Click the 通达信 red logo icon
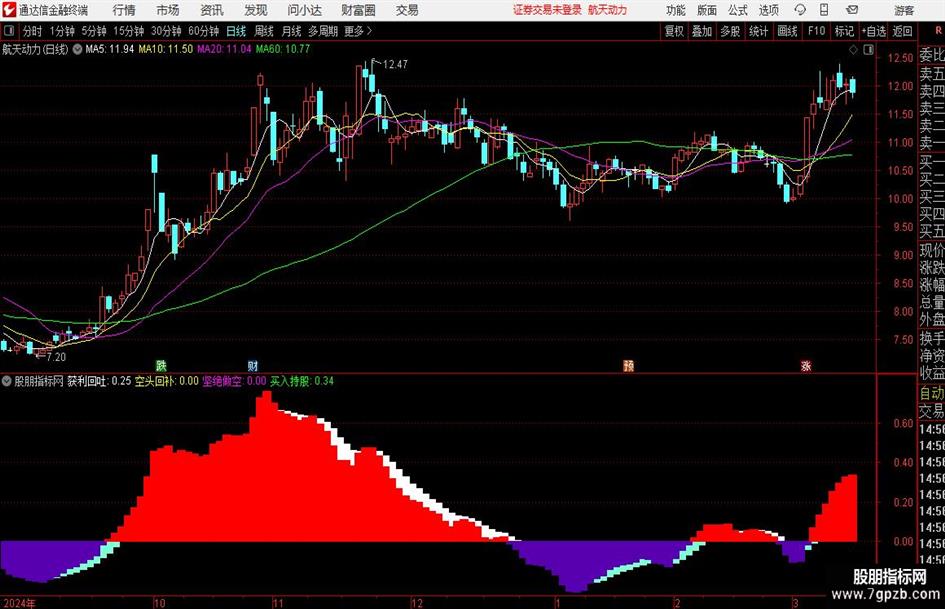Viewport: 945px width, 609px height. 8,10
